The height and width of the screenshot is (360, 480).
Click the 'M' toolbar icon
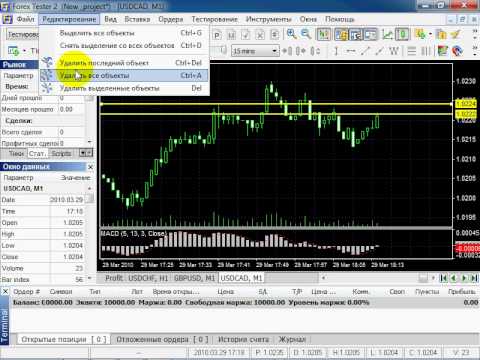[232, 35]
